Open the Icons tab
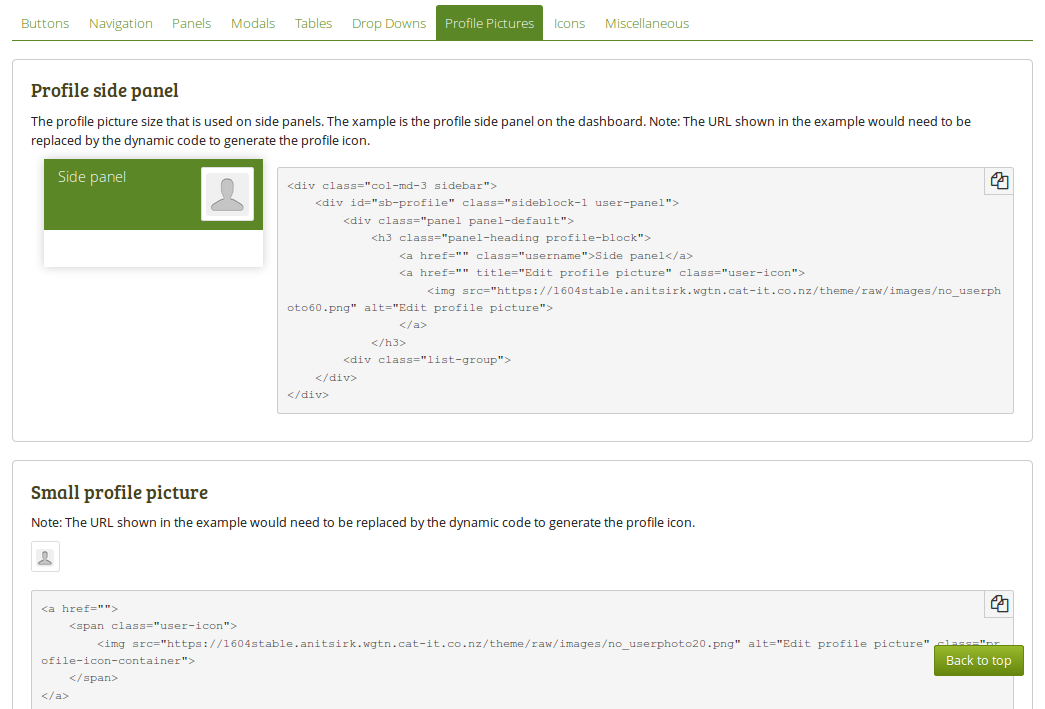Screen dimensions: 1045x709 [569, 23]
